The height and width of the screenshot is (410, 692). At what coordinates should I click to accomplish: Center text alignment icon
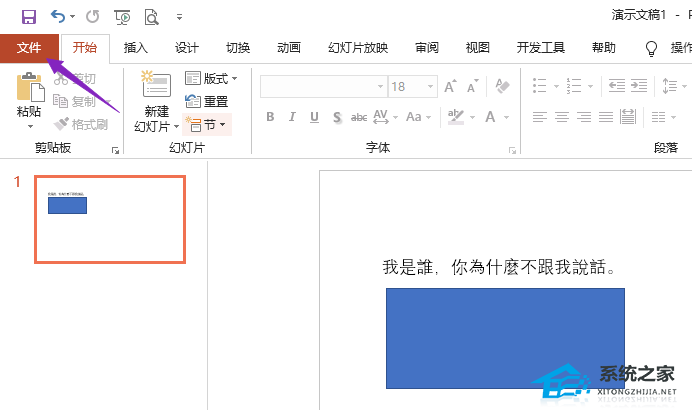click(562, 117)
